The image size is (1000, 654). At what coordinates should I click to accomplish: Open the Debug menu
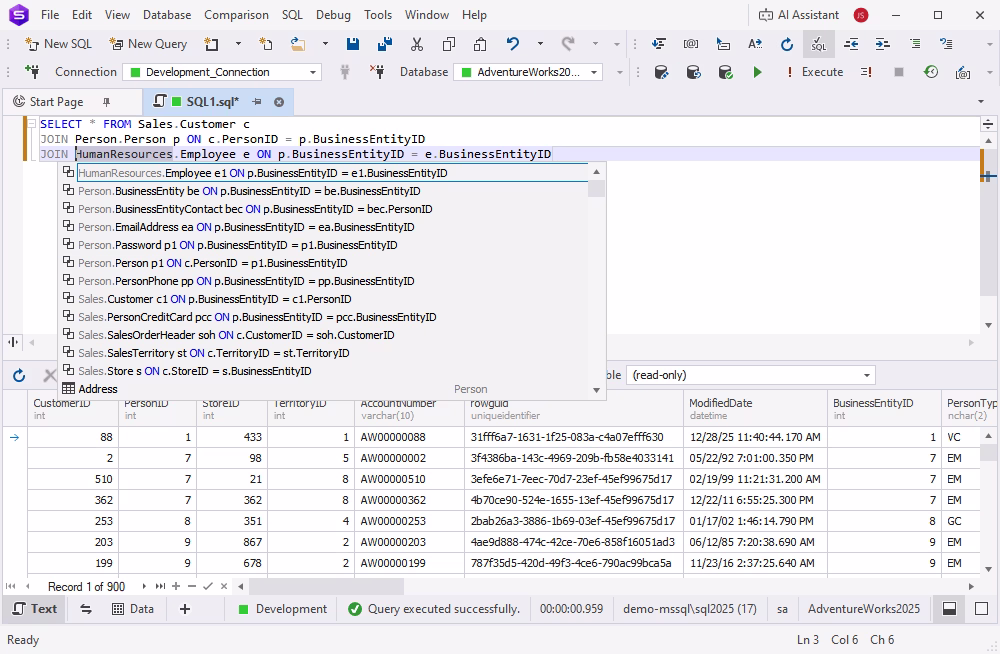click(x=333, y=15)
